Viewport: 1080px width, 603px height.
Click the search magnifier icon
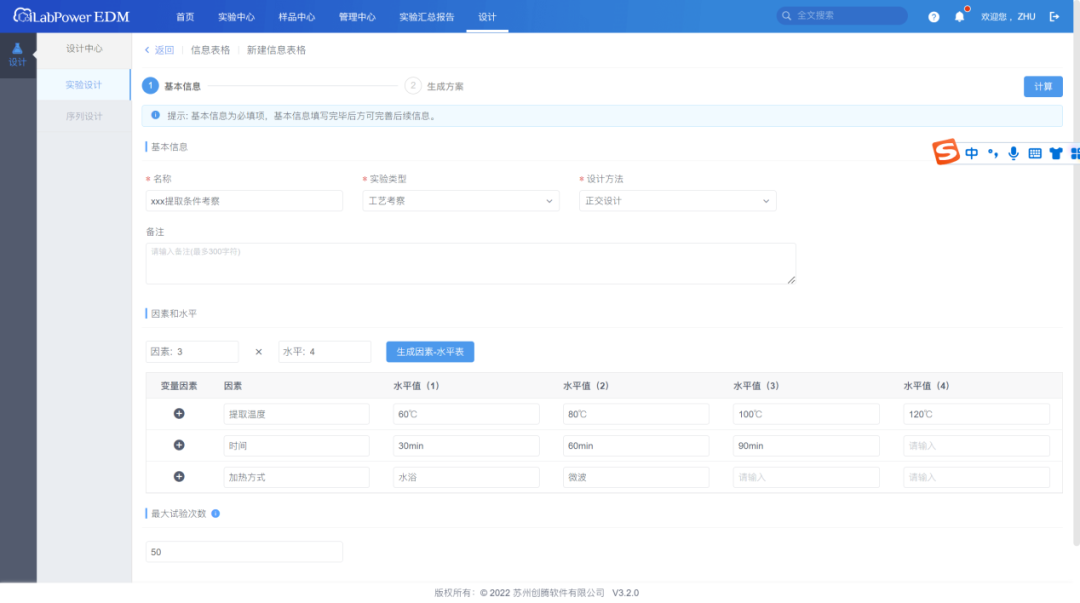click(787, 15)
